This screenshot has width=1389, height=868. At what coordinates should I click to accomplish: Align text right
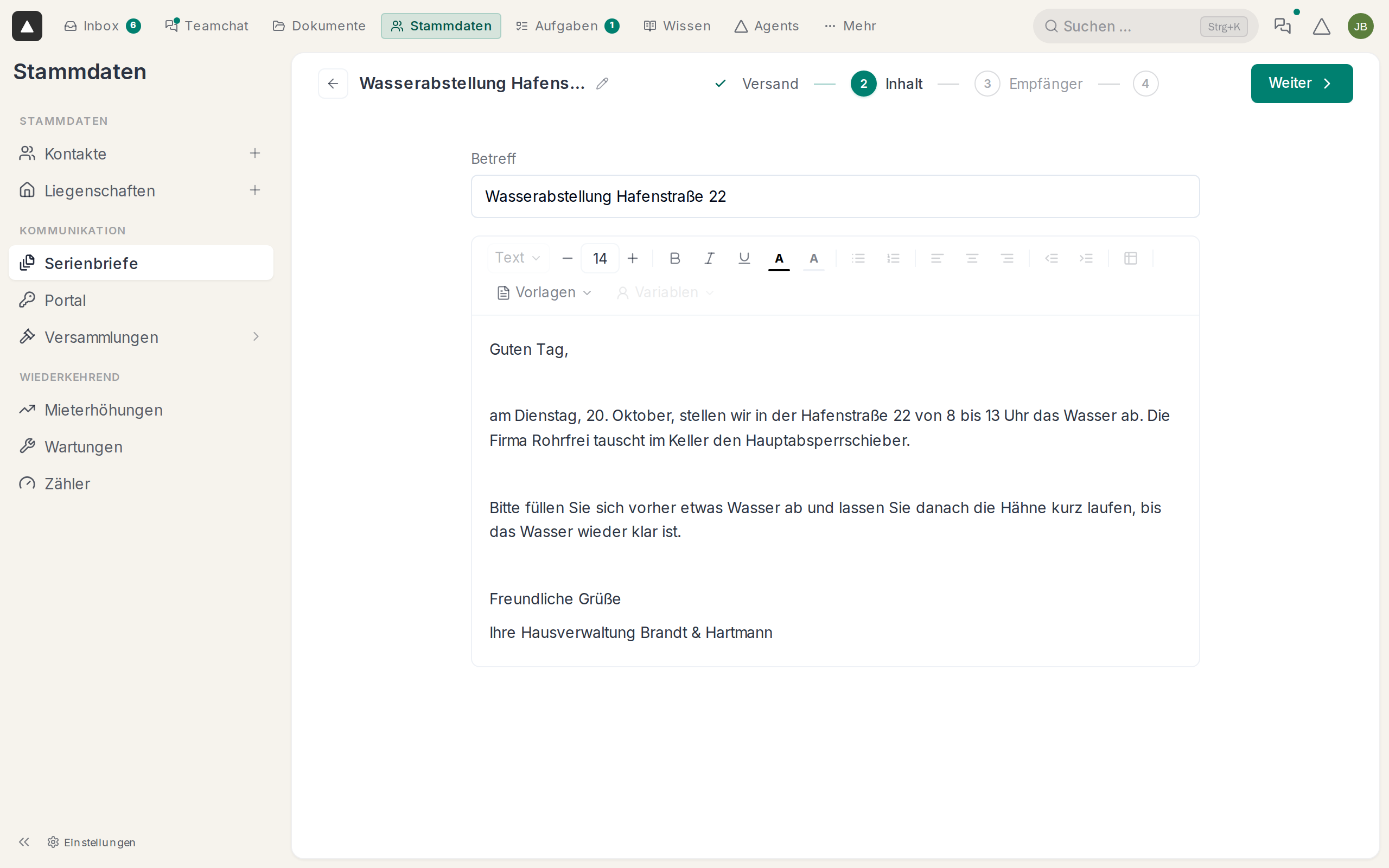[1006, 258]
